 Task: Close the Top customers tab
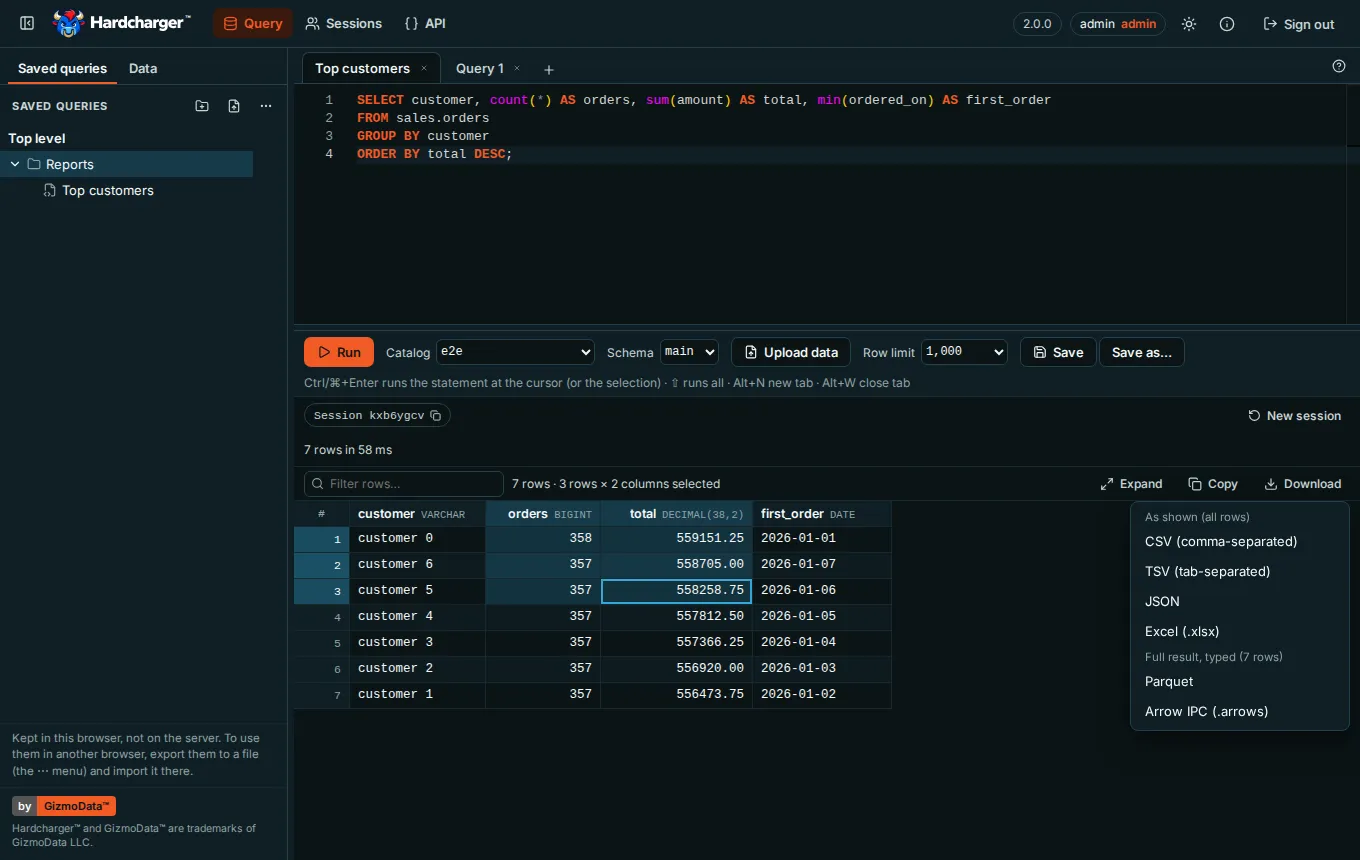point(424,68)
